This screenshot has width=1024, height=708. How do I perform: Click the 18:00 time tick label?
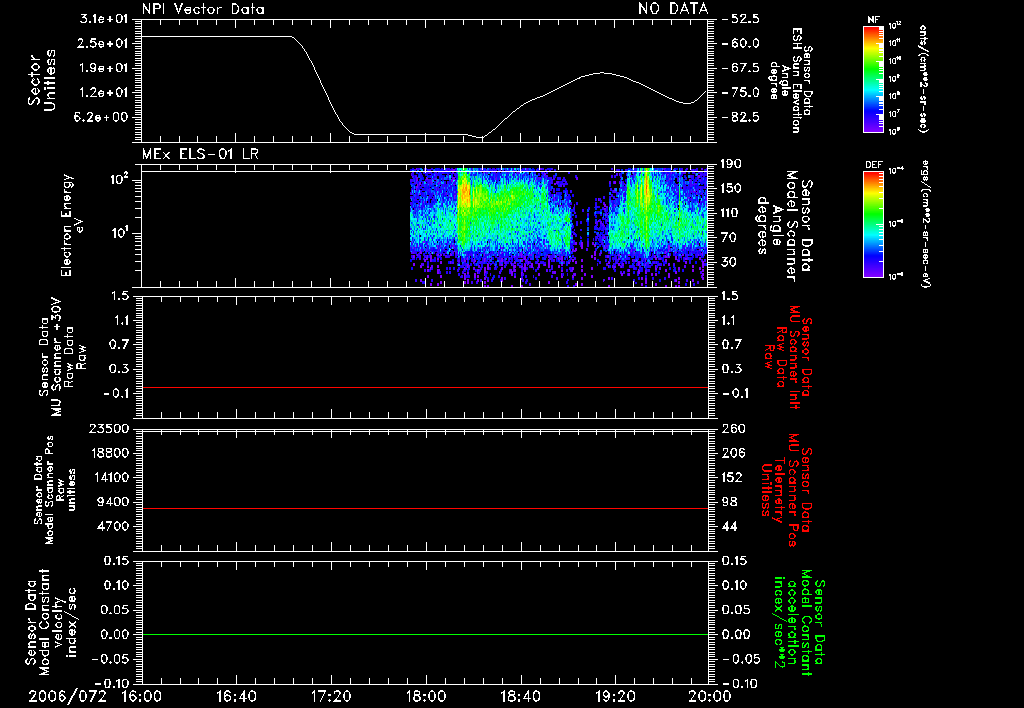[426, 696]
